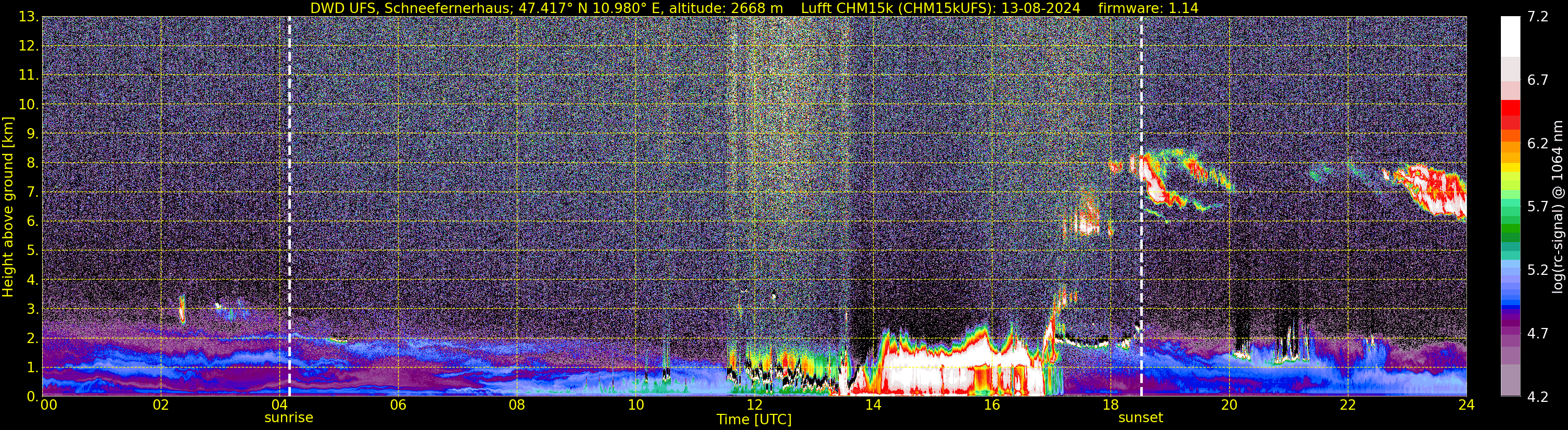Click the colorbar value '4.2'

point(1538,397)
